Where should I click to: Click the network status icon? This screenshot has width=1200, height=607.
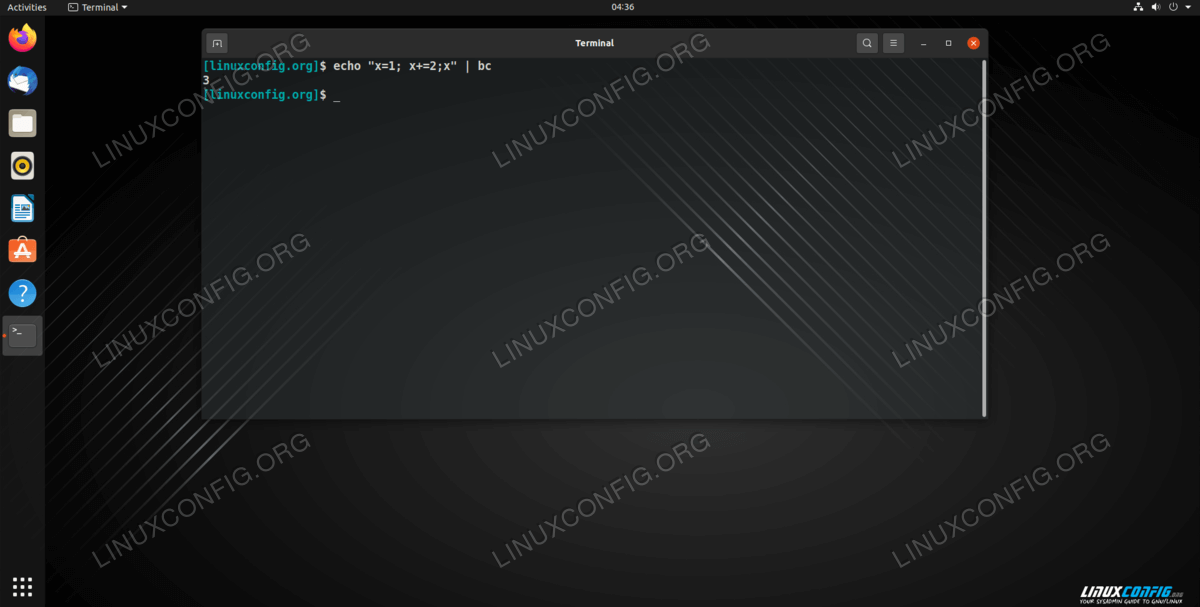coord(1138,7)
